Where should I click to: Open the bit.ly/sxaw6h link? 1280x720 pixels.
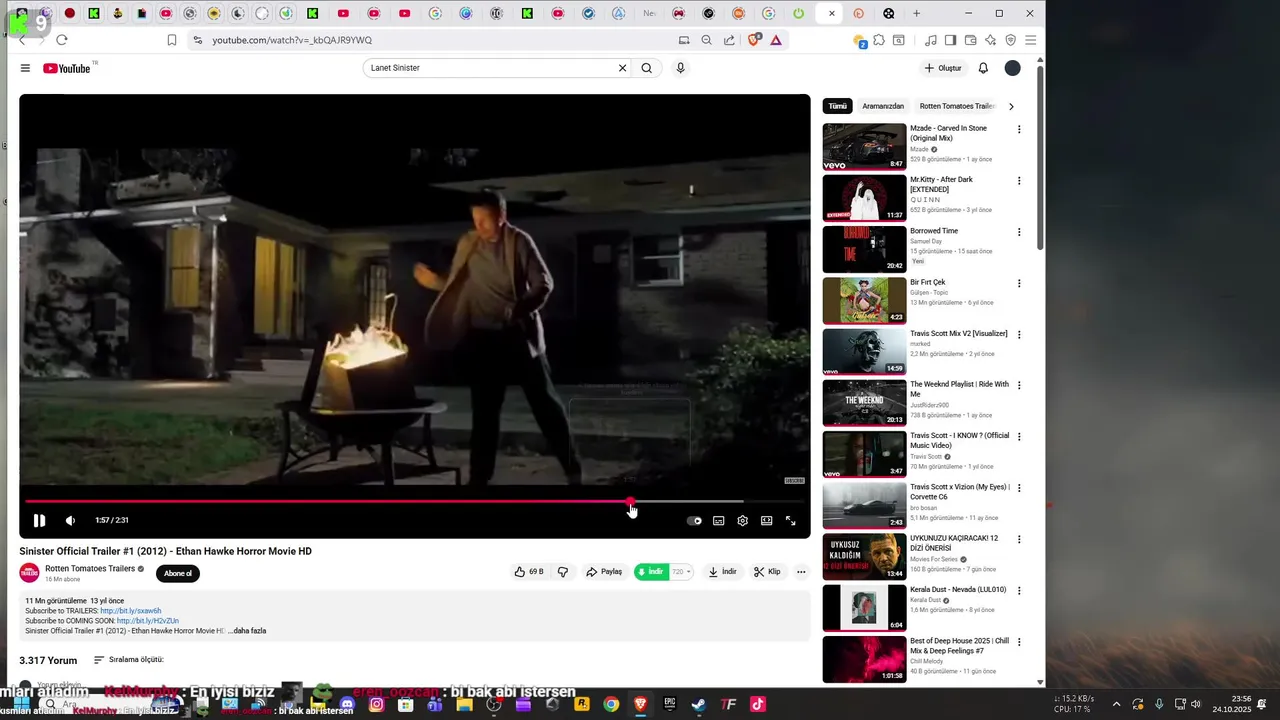click(130, 611)
